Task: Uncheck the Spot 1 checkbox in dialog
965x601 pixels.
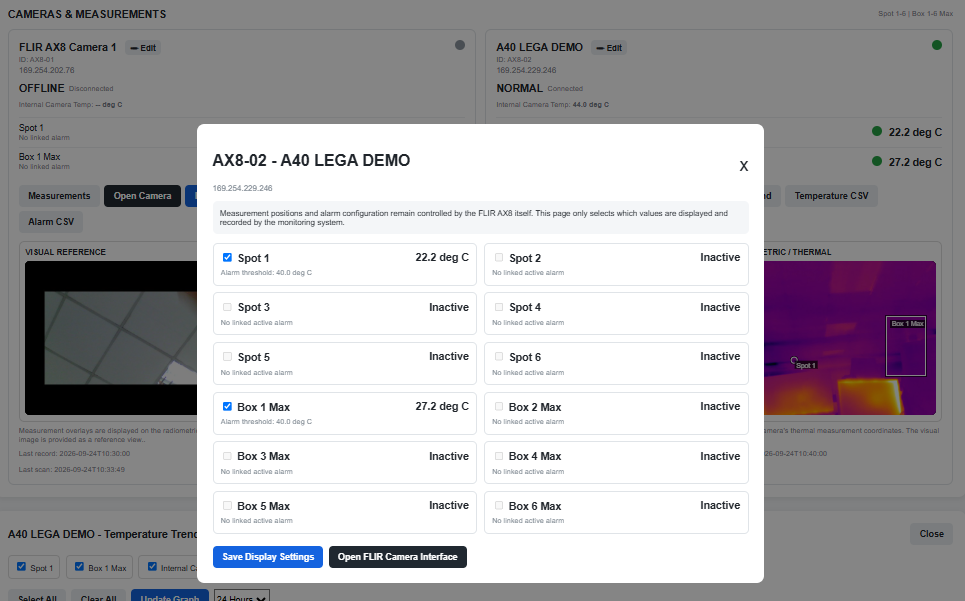Action: [227, 258]
